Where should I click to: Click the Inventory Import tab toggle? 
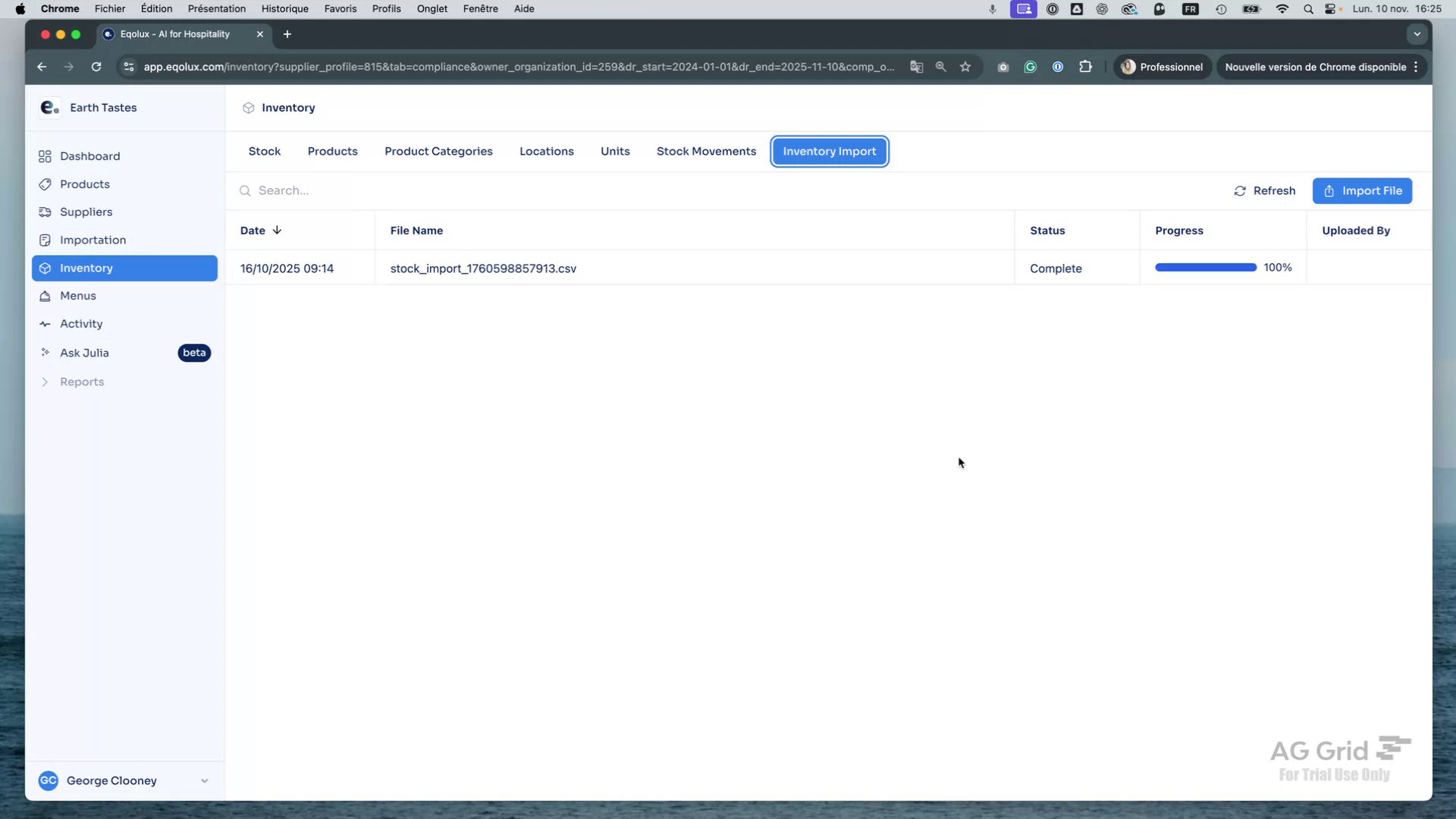(x=829, y=151)
